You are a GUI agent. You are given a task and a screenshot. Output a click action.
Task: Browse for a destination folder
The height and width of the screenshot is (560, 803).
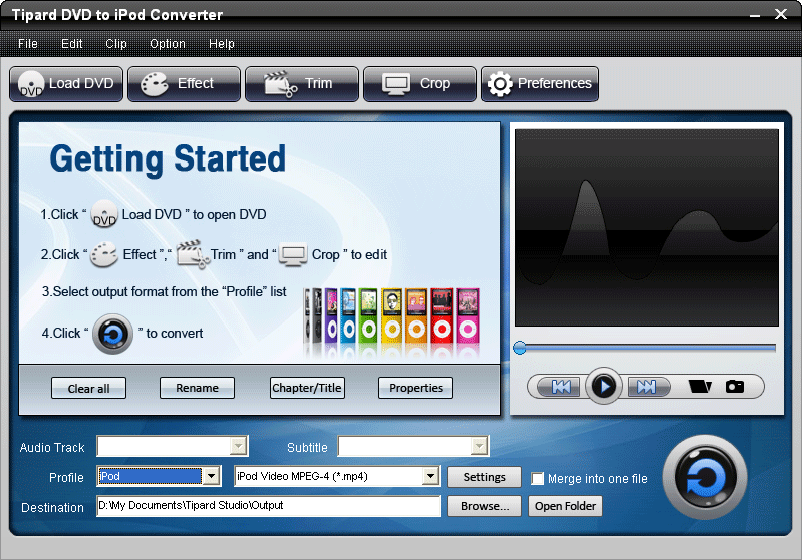(x=484, y=506)
